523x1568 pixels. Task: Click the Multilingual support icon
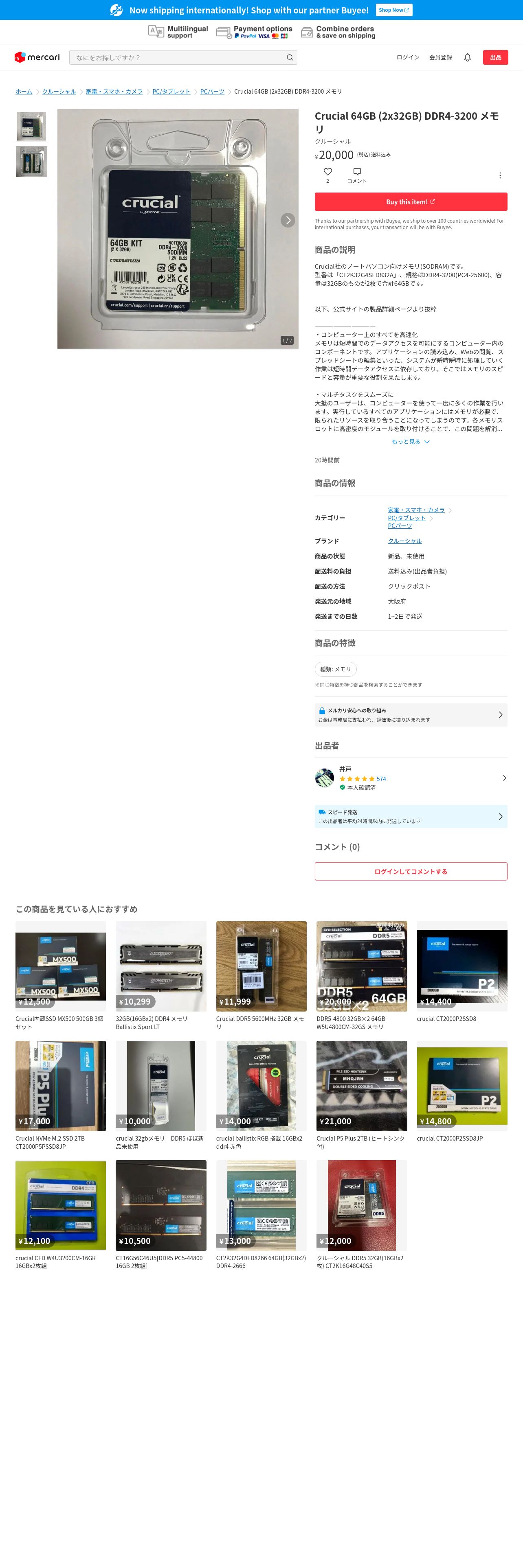tap(156, 32)
